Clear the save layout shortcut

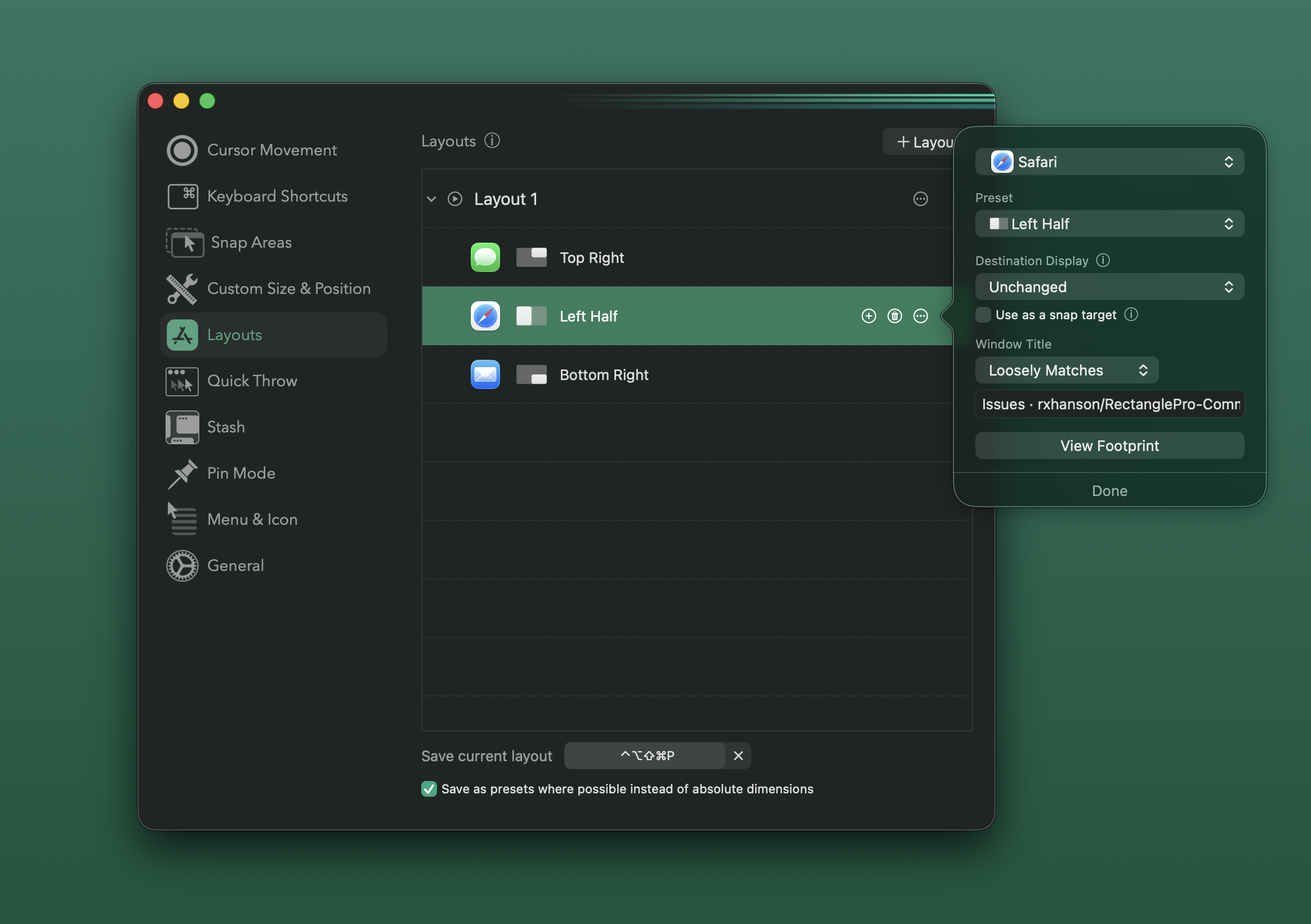[x=738, y=756]
